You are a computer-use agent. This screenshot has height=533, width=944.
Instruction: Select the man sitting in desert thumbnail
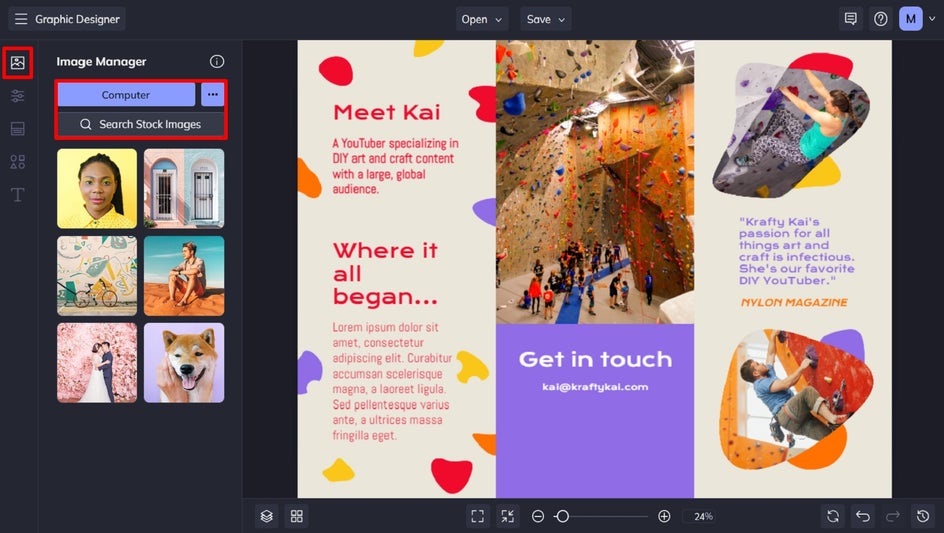(184, 276)
